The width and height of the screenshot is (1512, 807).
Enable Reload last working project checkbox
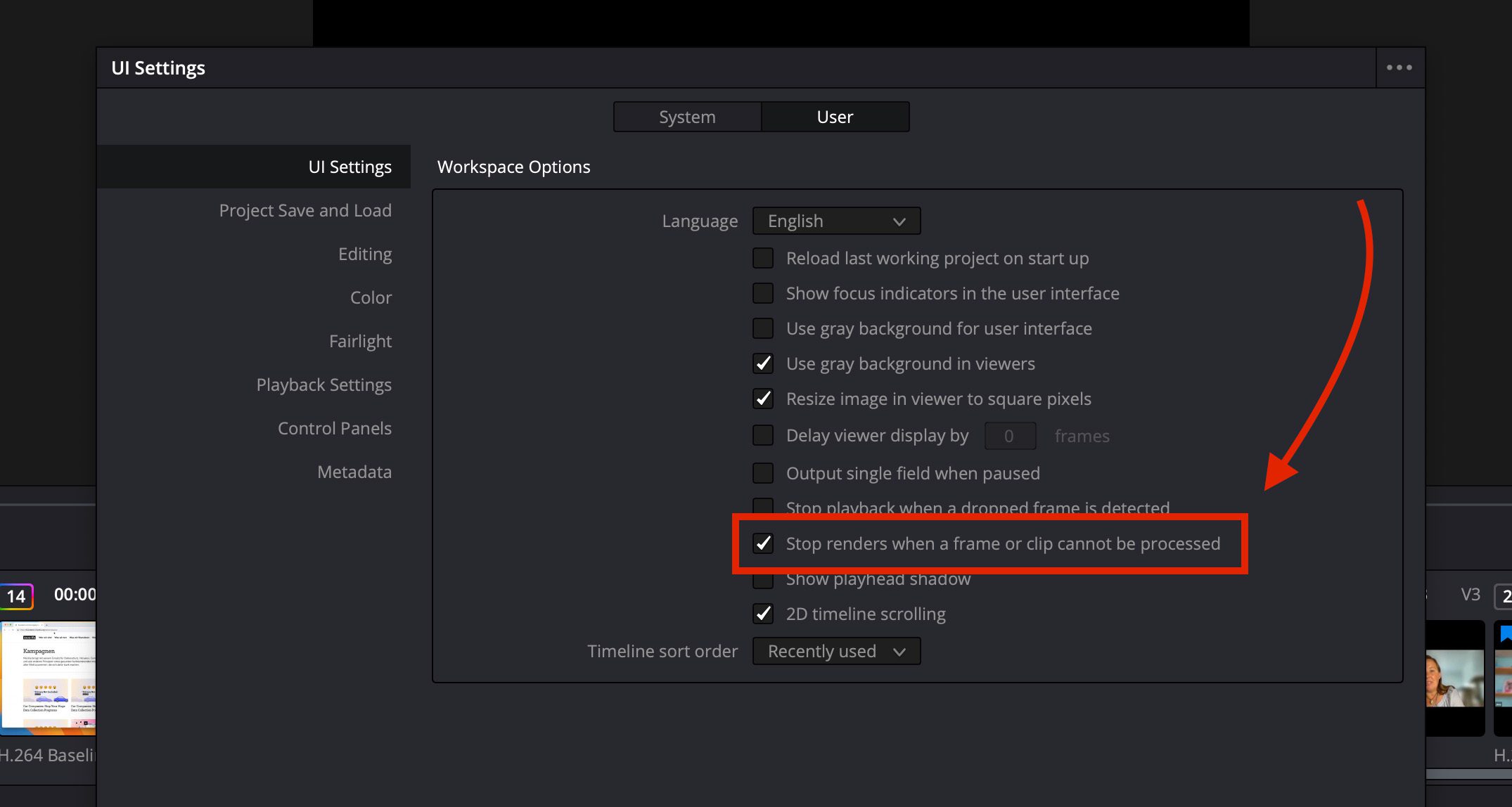pyautogui.click(x=763, y=258)
